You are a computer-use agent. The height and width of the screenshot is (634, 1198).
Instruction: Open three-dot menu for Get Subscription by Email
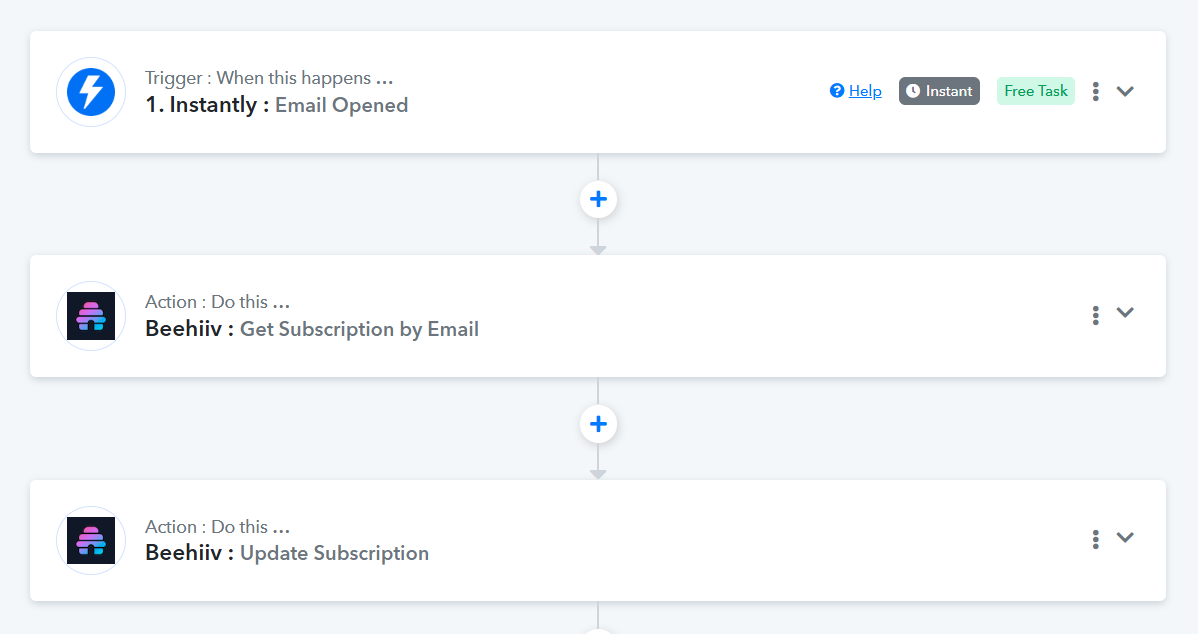tap(1096, 315)
